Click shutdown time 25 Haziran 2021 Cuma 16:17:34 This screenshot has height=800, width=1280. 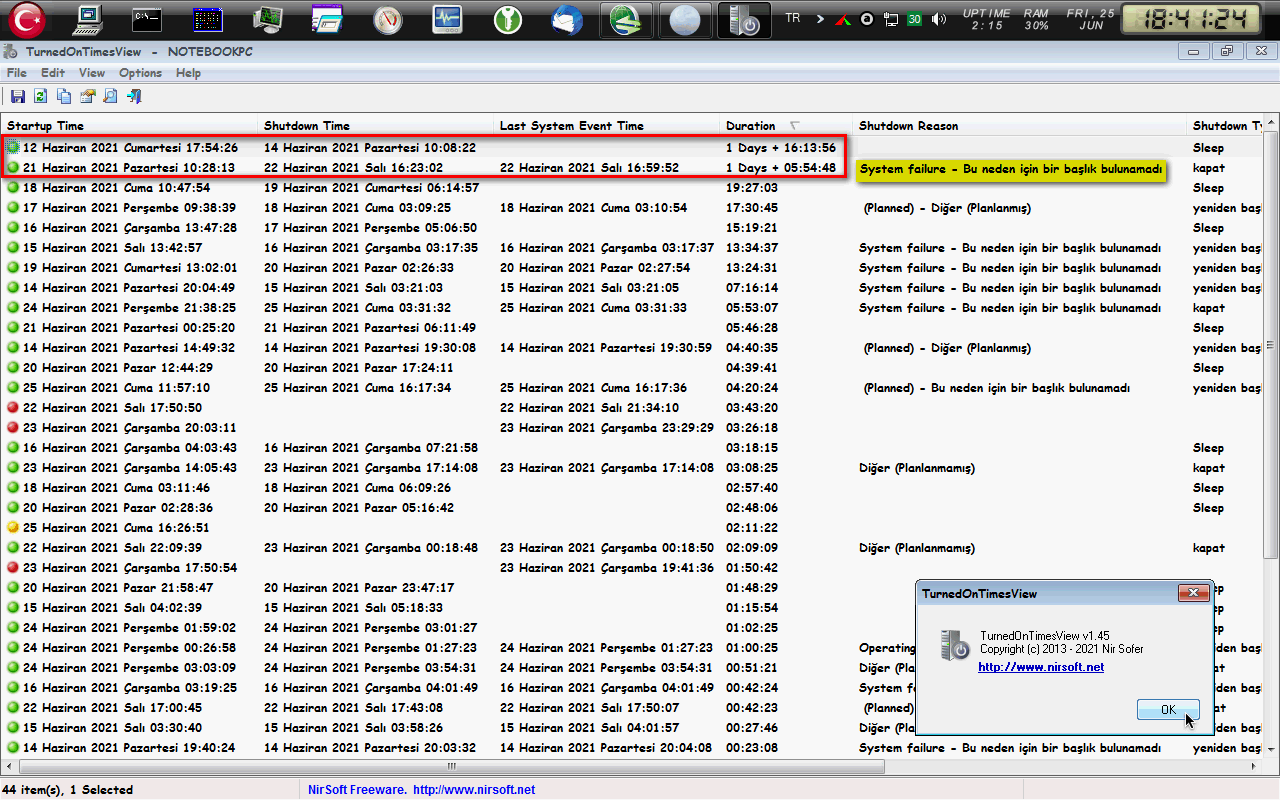tap(358, 388)
